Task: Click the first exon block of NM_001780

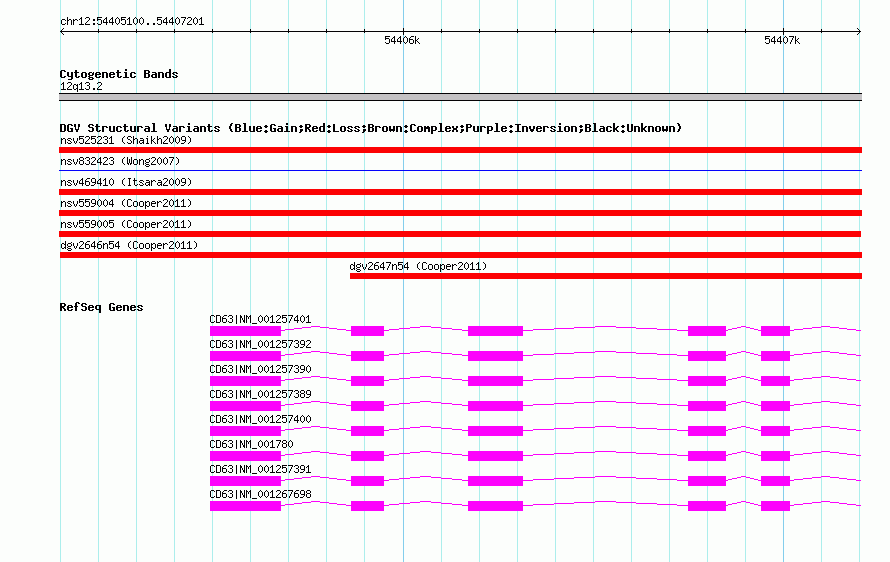Action: coord(245,456)
